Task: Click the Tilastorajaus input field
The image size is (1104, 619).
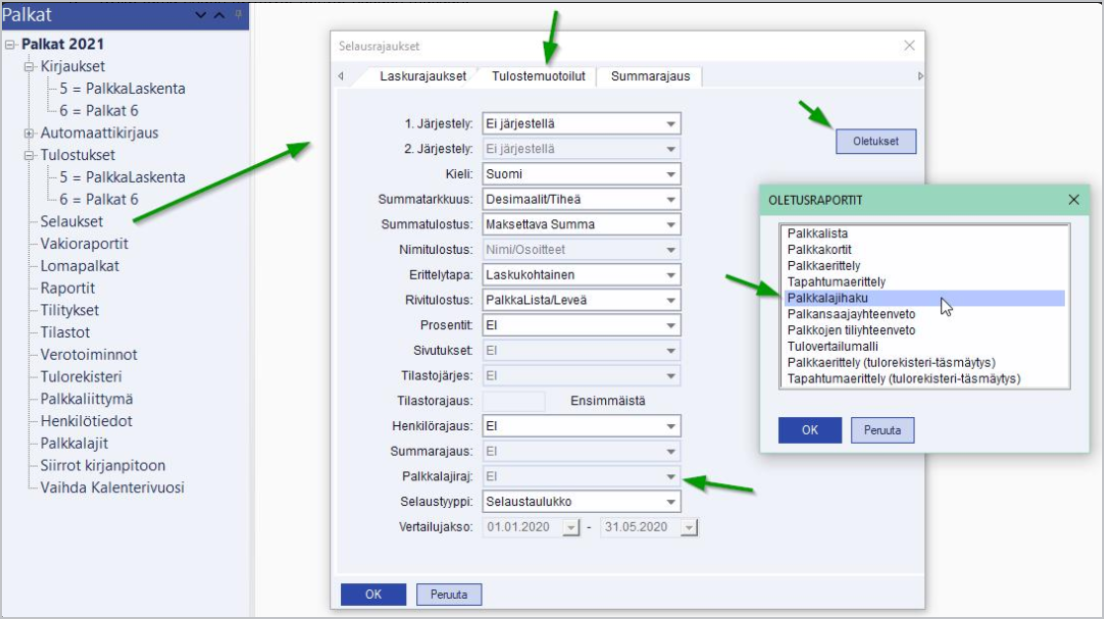Action: tap(513, 401)
